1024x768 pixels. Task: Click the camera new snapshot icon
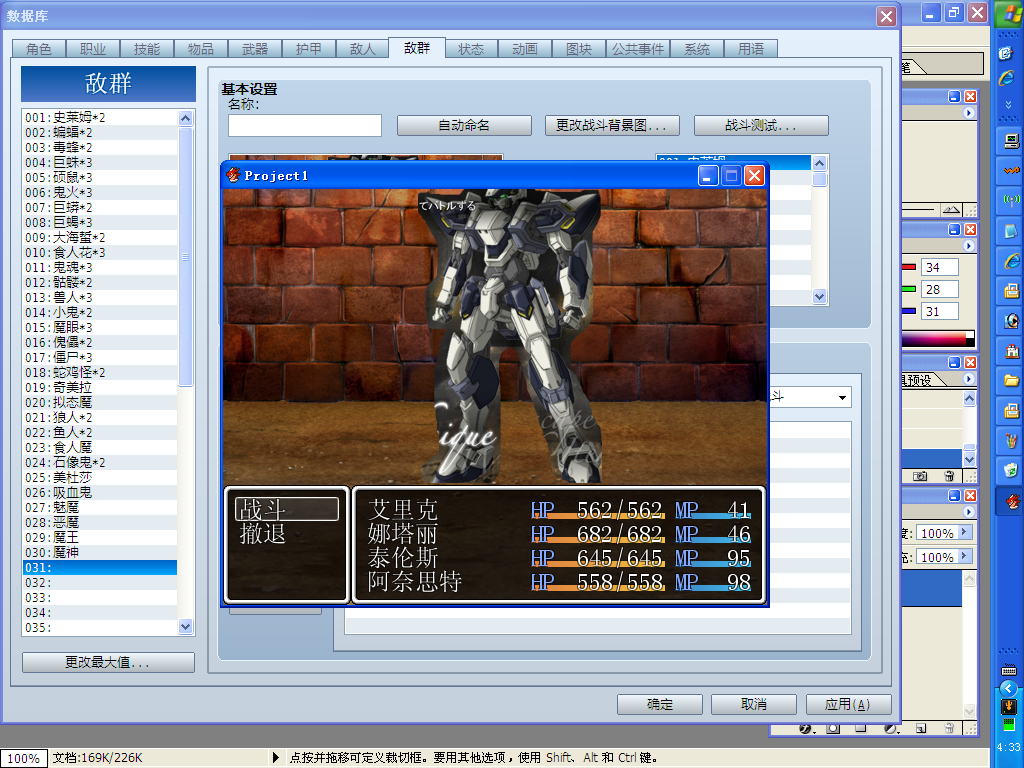pos(920,476)
